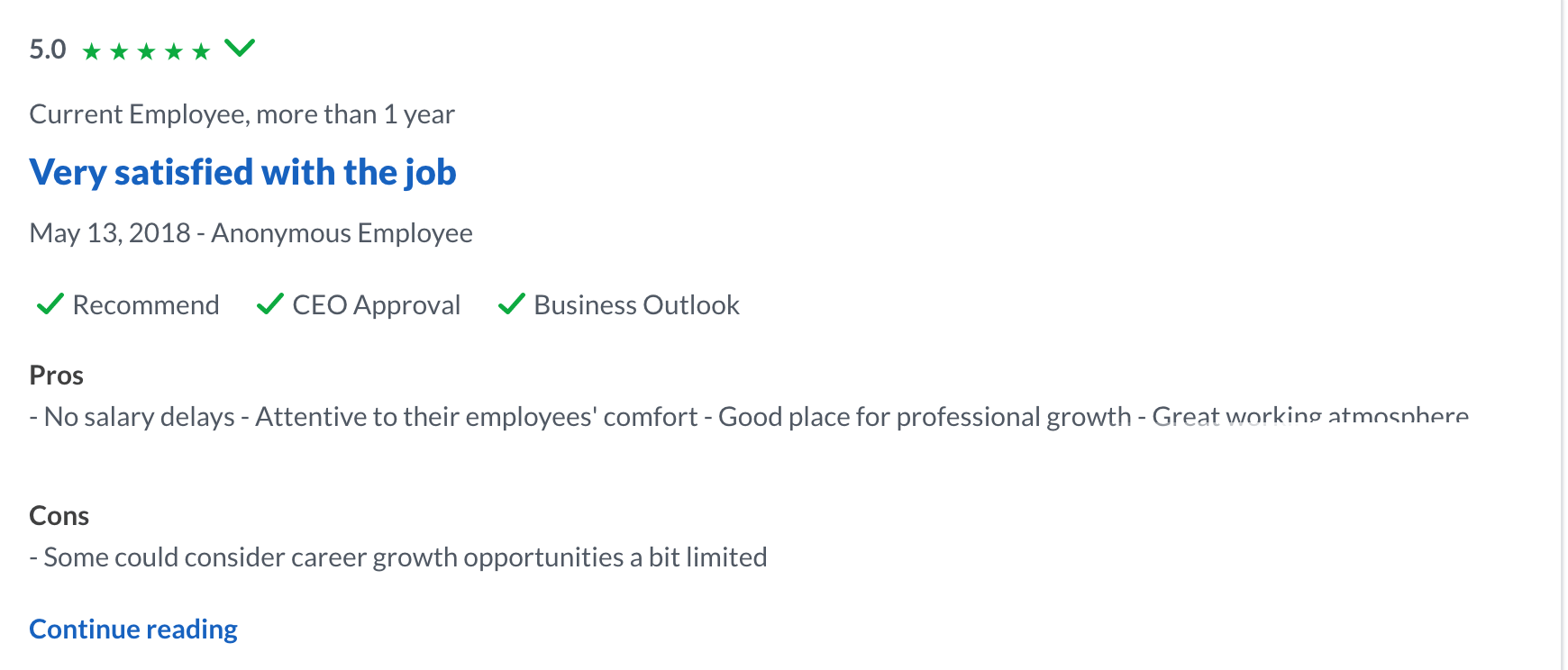
Task: Click the third green rating star
Action: 146,51
